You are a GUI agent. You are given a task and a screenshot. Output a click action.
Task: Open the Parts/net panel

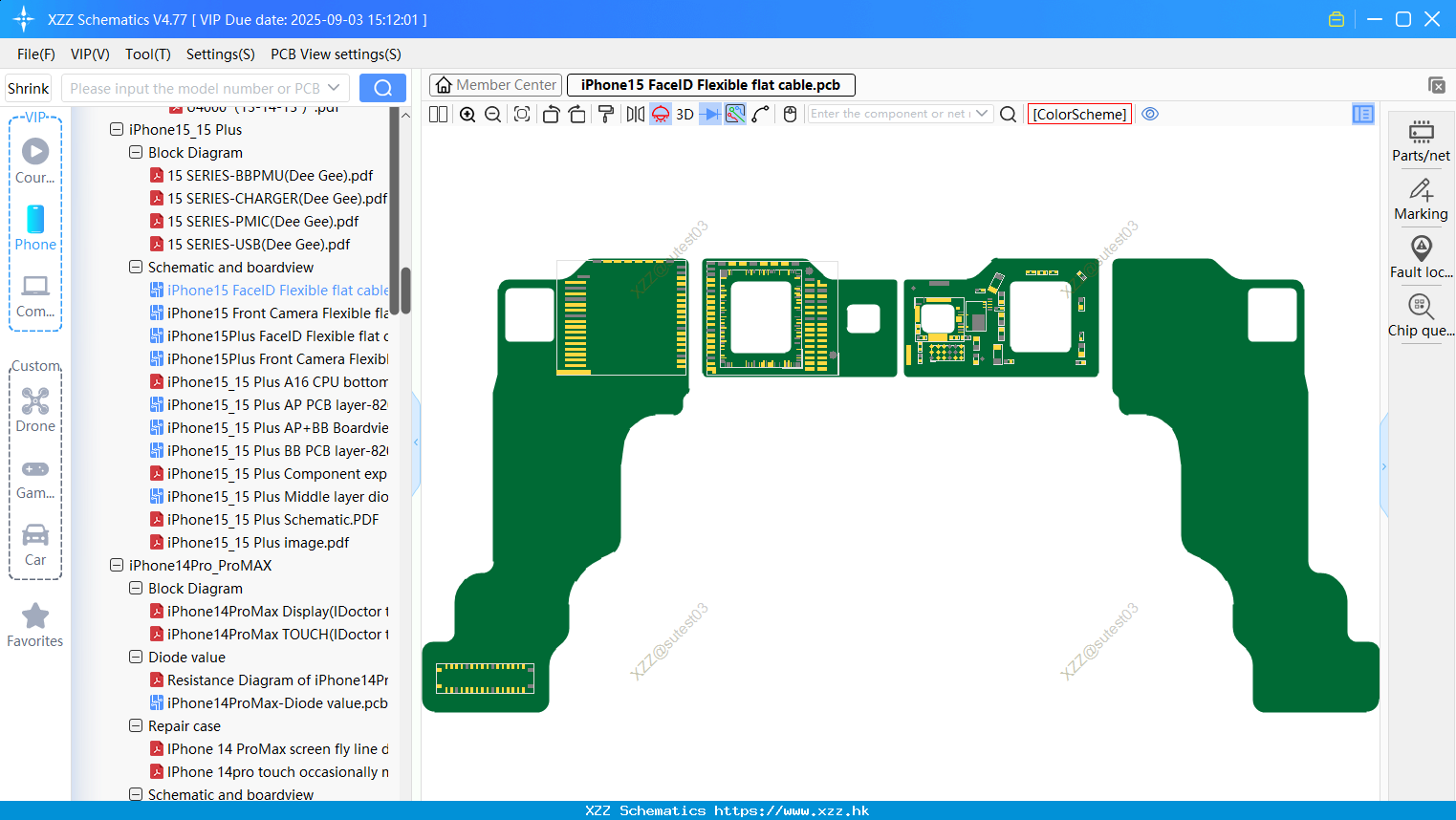coord(1421,141)
